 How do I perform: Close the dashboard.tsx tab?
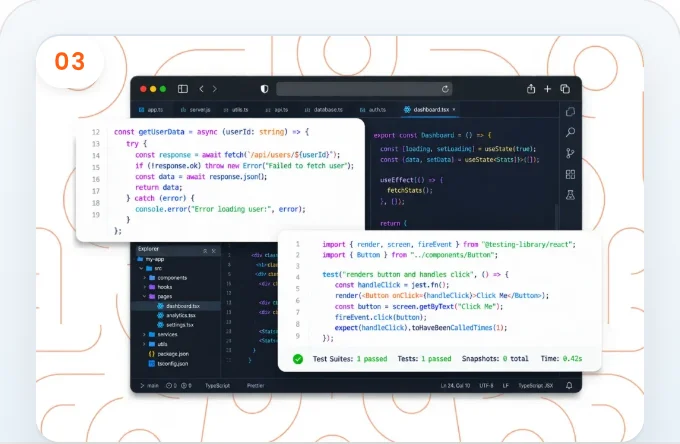pyautogui.click(x=454, y=110)
